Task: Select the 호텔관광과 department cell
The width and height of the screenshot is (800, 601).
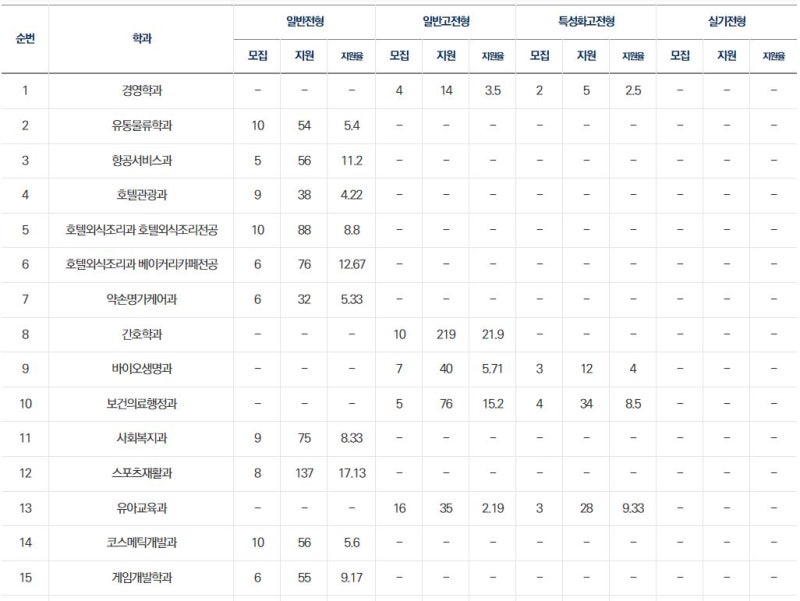Action: pos(141,195)
